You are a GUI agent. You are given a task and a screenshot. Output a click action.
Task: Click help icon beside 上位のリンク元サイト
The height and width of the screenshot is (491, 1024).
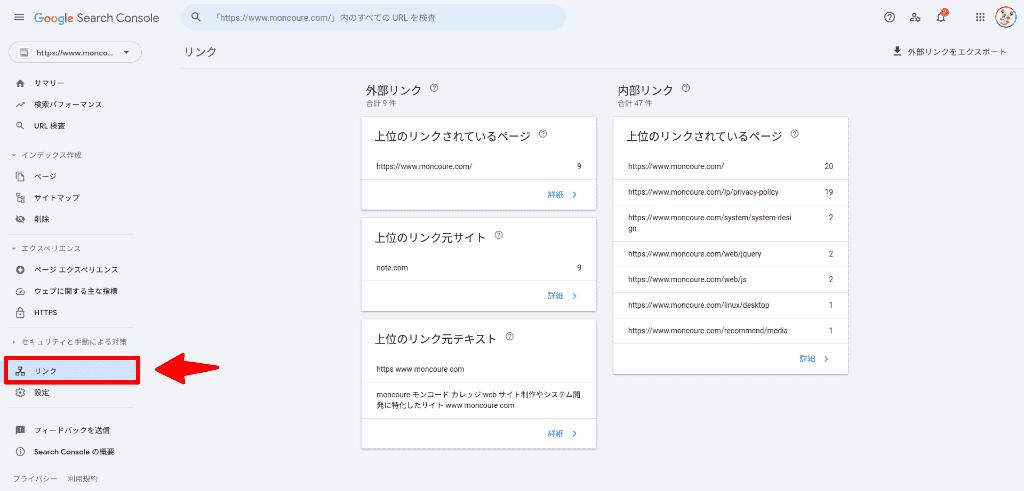[x=498, y=236]
